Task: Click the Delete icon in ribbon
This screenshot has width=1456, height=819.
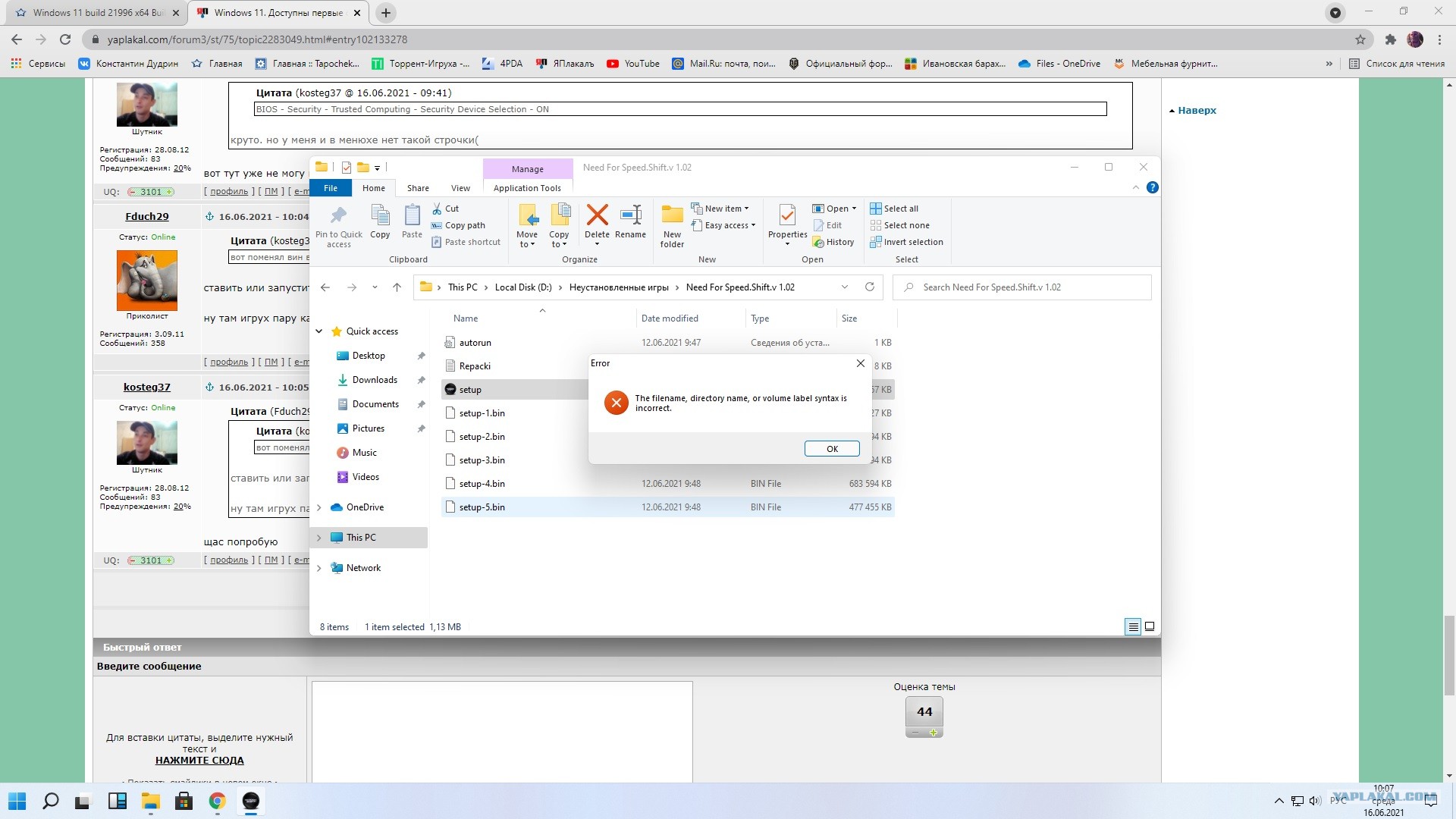Action: click(x=597, y=216)
